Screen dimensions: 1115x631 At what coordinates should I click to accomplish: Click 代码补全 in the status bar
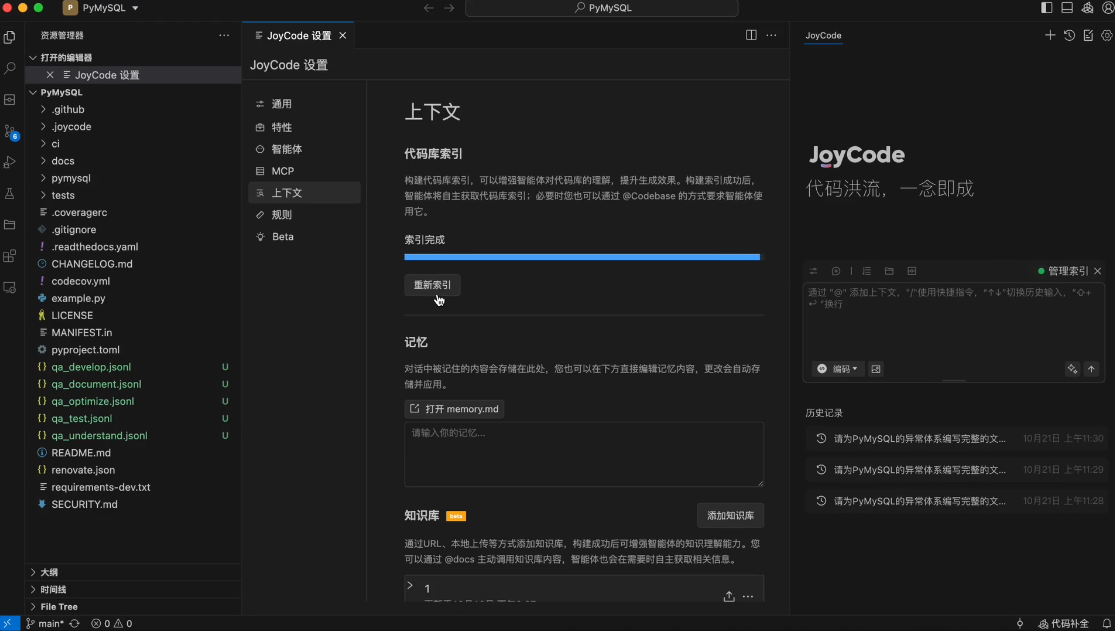1063,624
